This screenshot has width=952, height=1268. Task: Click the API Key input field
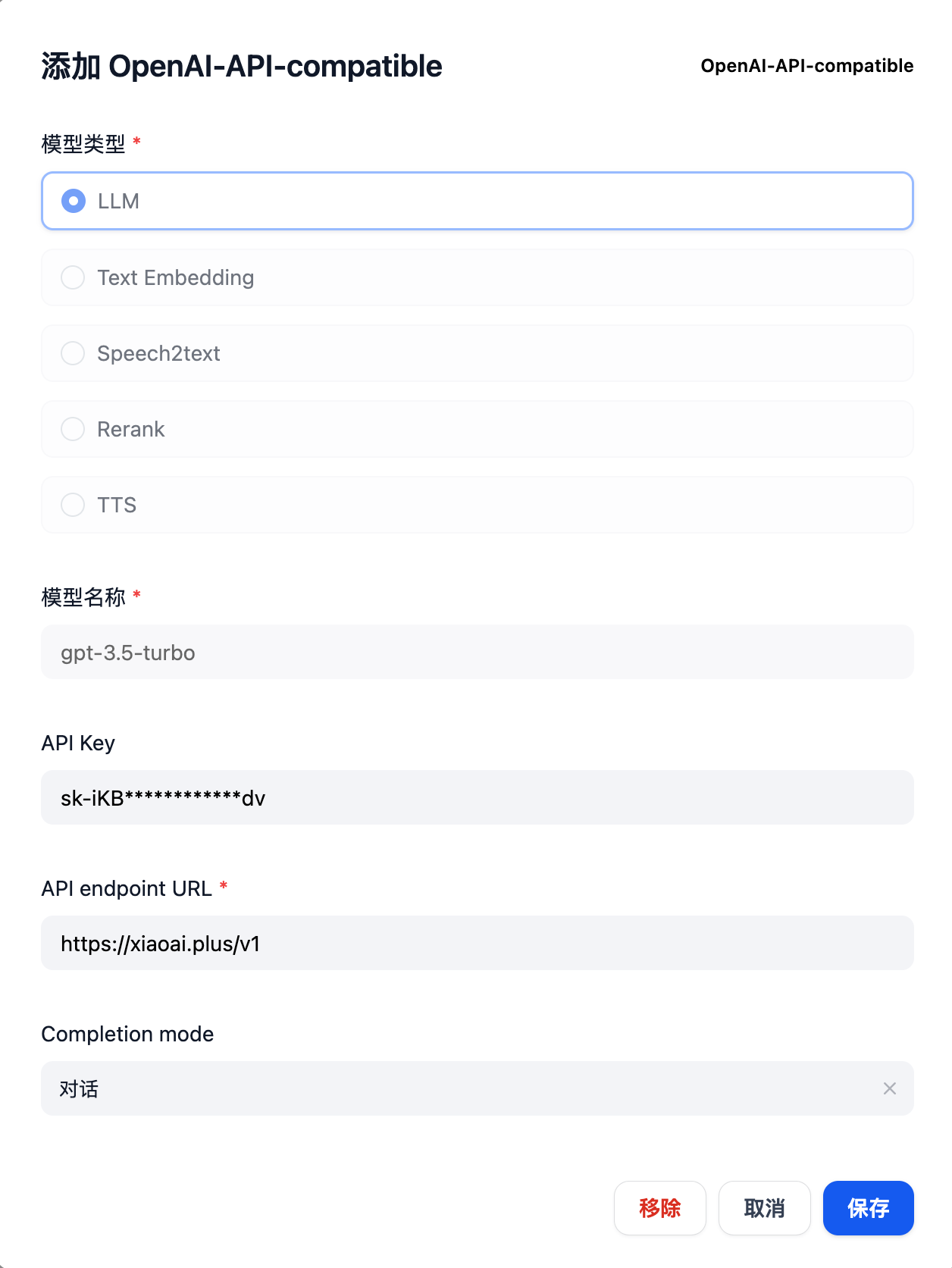477,797
